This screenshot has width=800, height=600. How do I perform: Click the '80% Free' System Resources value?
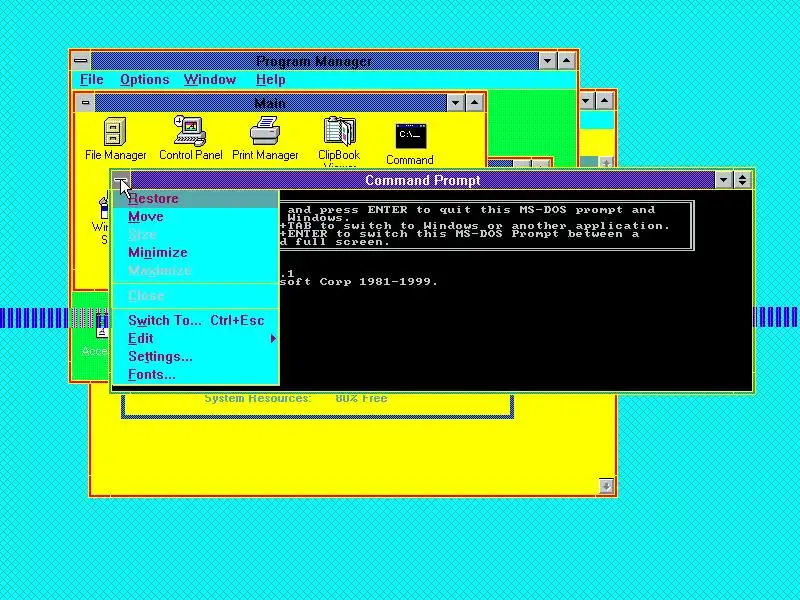[361, 398]
